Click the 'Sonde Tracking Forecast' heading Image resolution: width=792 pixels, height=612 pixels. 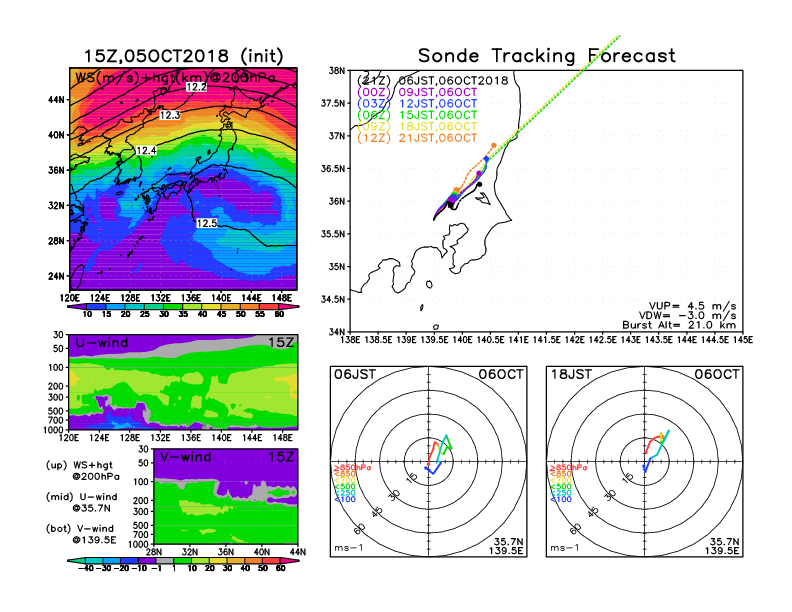tap(547, 55)
